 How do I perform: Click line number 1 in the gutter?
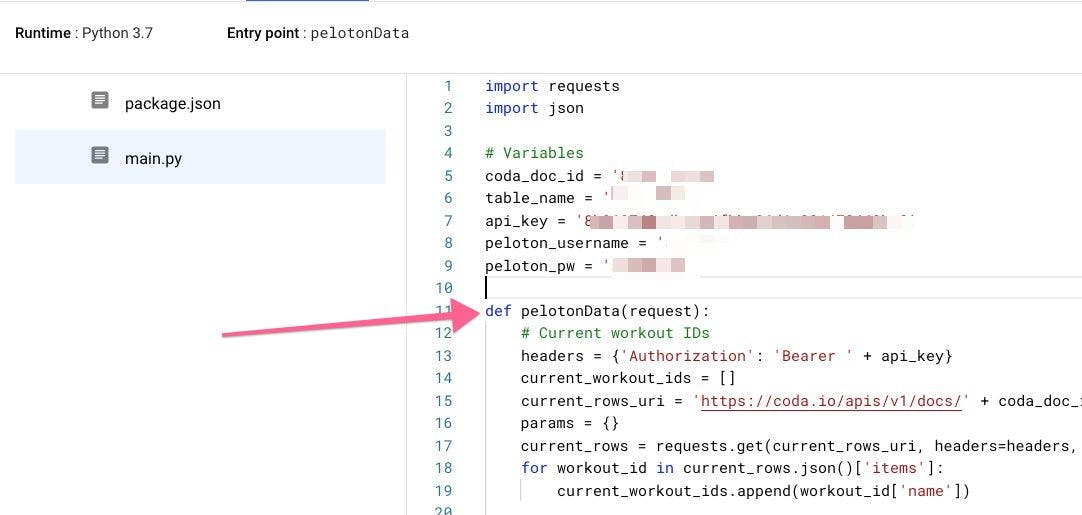pyautogui.click(x=448, y=86)
